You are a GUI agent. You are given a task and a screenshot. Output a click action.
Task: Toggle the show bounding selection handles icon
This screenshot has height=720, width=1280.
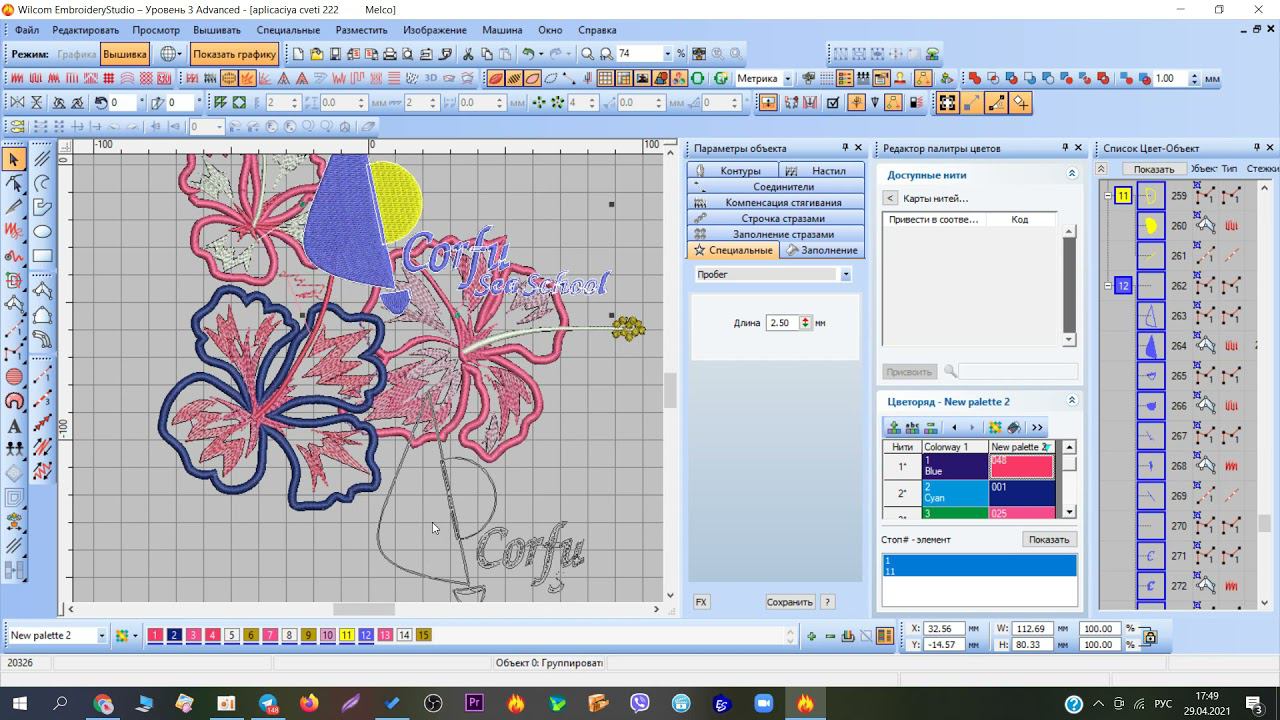click(947, 102)
